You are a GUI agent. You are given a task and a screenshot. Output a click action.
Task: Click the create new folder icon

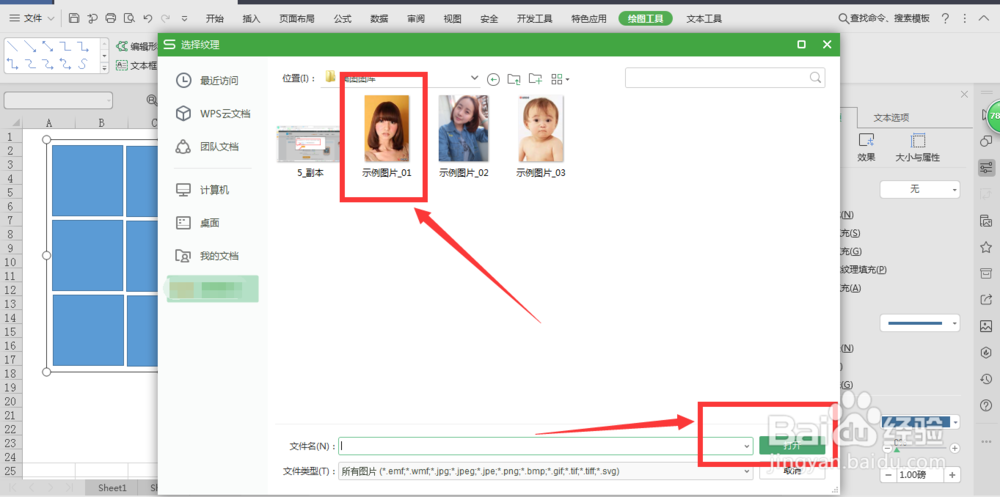tap(535, 79)
